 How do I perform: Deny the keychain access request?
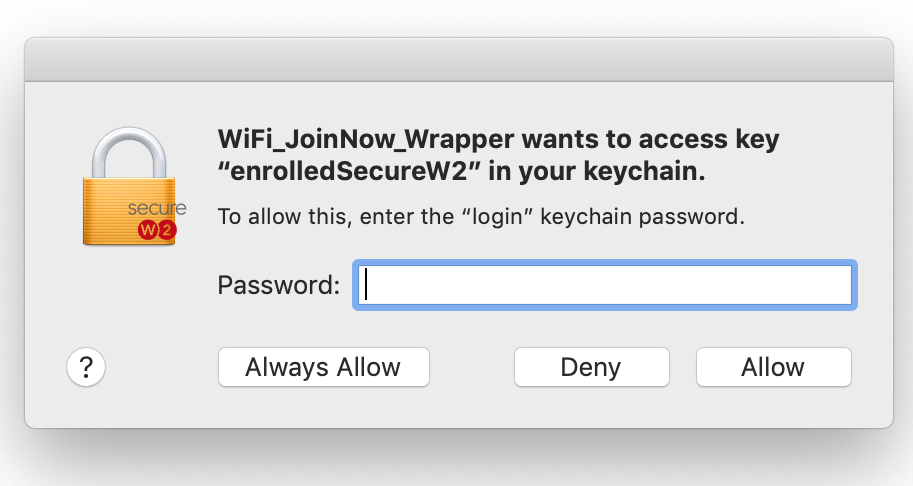590,367
